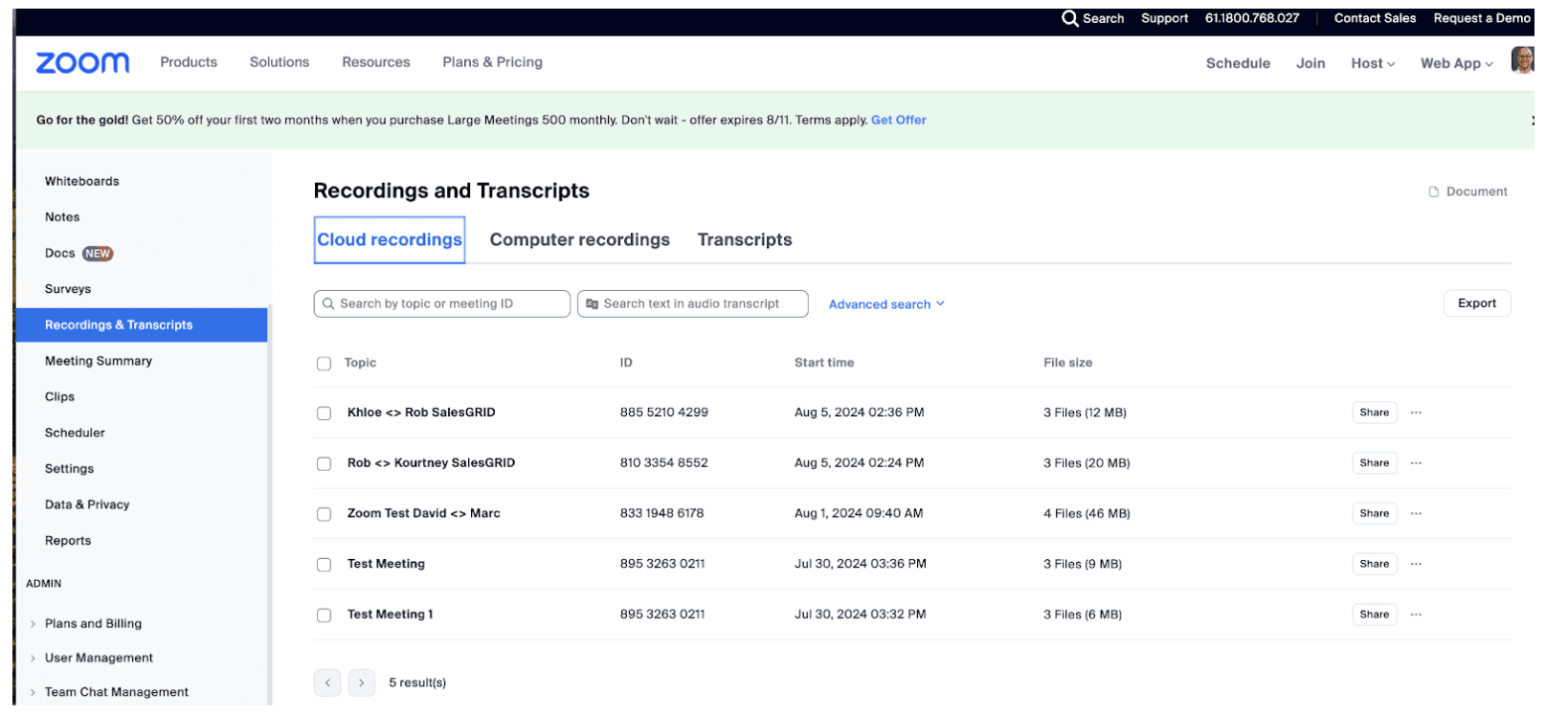The width and height of the screenshot is (1568, 716).
Task: Click the Export button
Action: point(1477,303)
